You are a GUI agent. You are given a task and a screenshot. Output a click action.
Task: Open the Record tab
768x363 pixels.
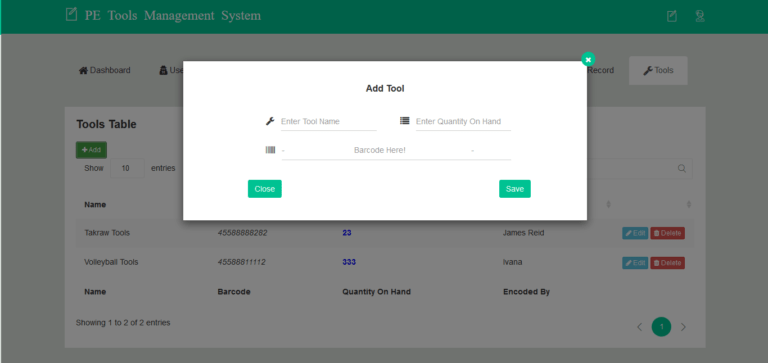pyautogui.click(x=600, y=71)
